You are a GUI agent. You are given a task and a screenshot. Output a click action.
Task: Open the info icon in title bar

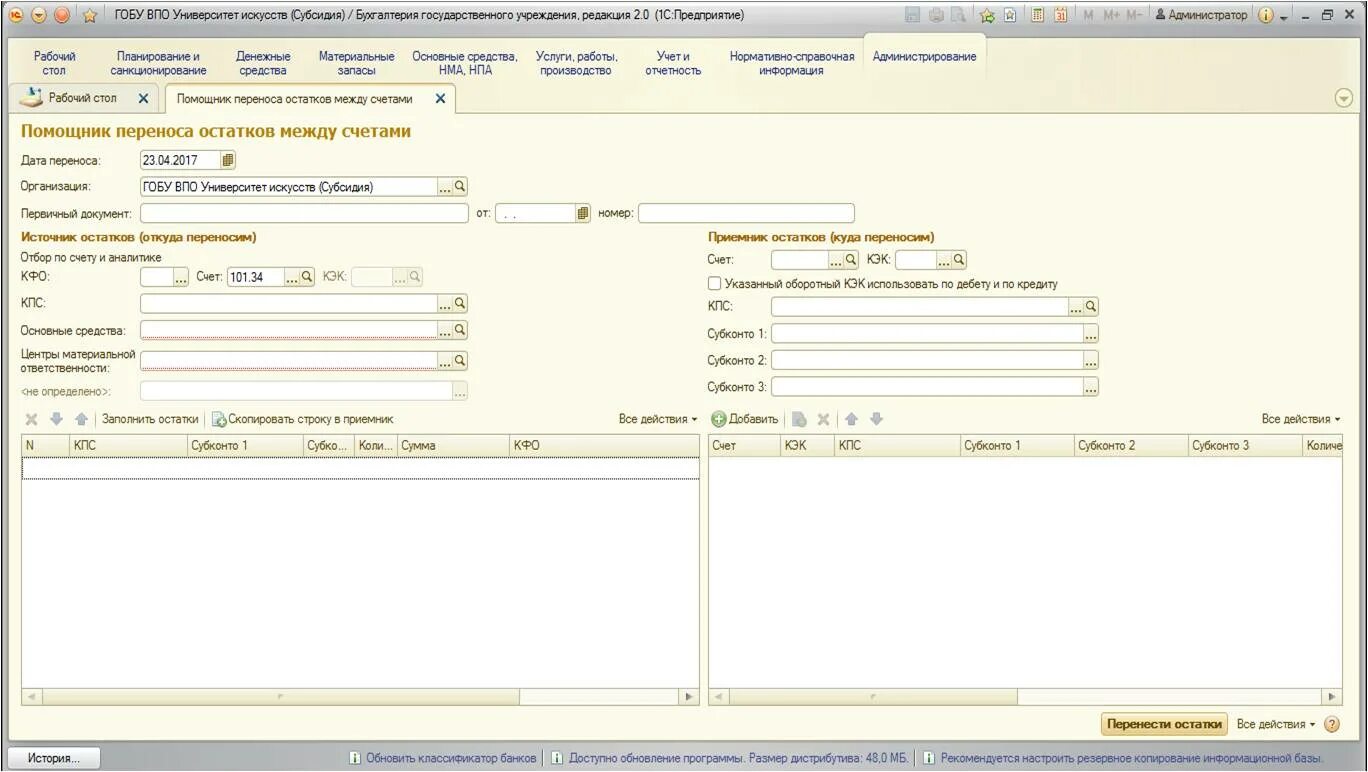pos(1266,15)
